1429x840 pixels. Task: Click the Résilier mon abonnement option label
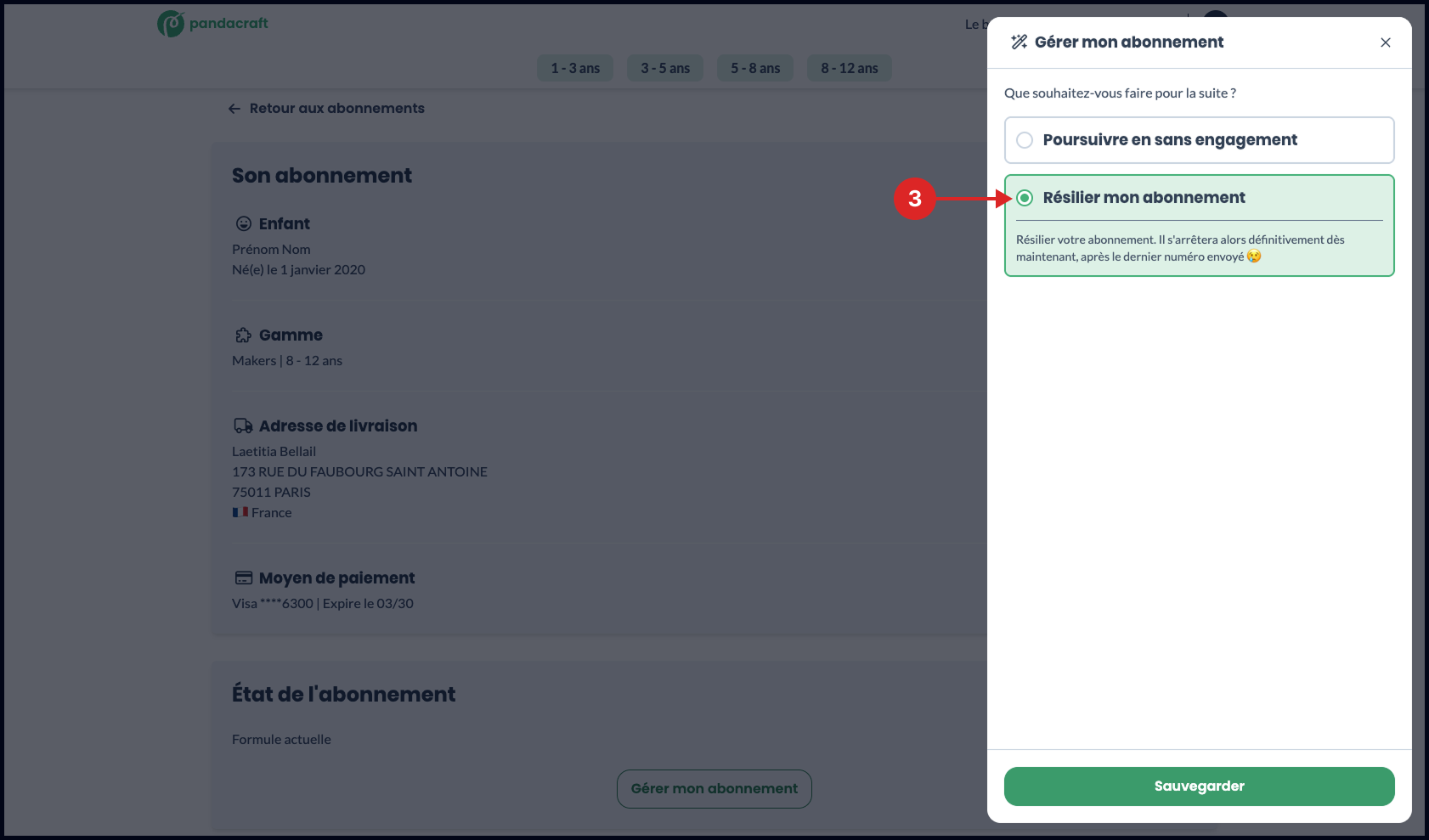1144,198
